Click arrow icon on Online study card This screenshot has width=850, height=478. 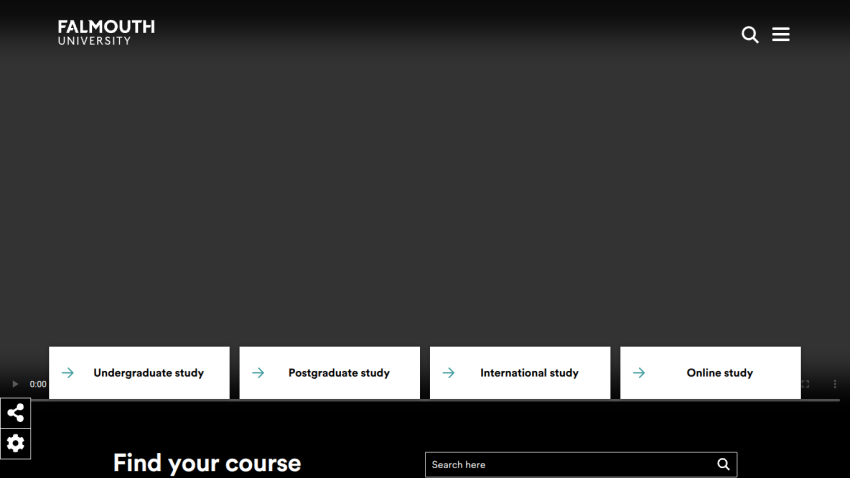639,373
